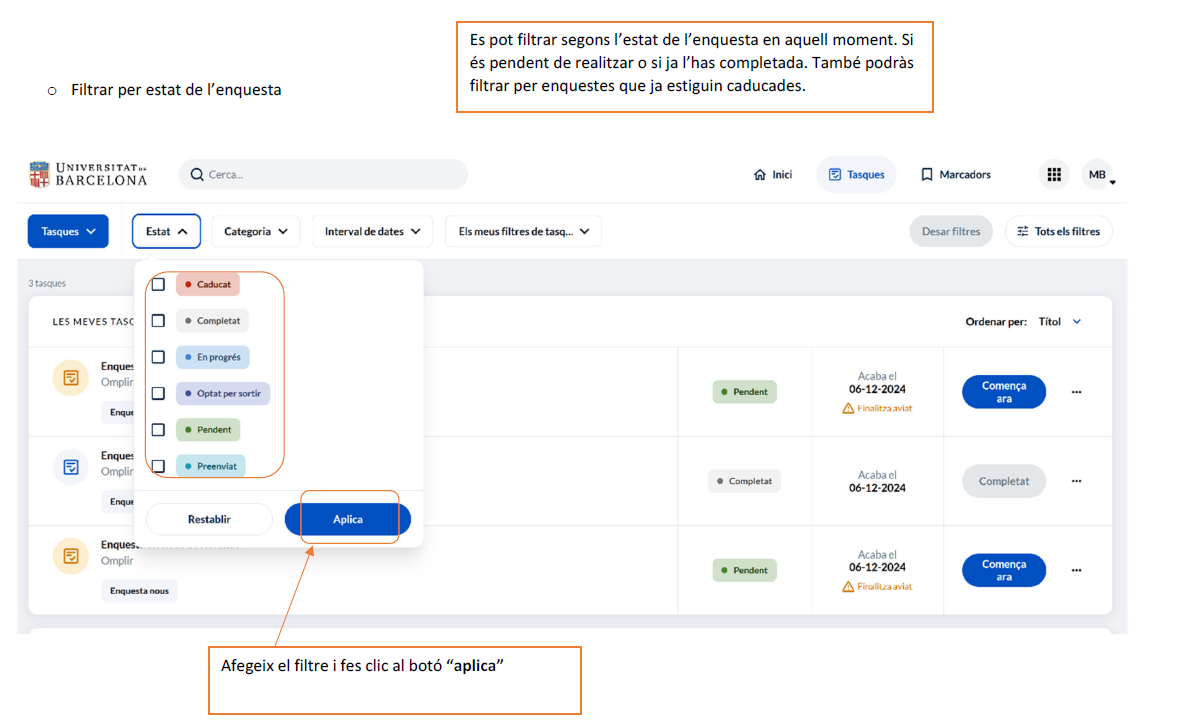Check the Caducat status checkbox

158,285
